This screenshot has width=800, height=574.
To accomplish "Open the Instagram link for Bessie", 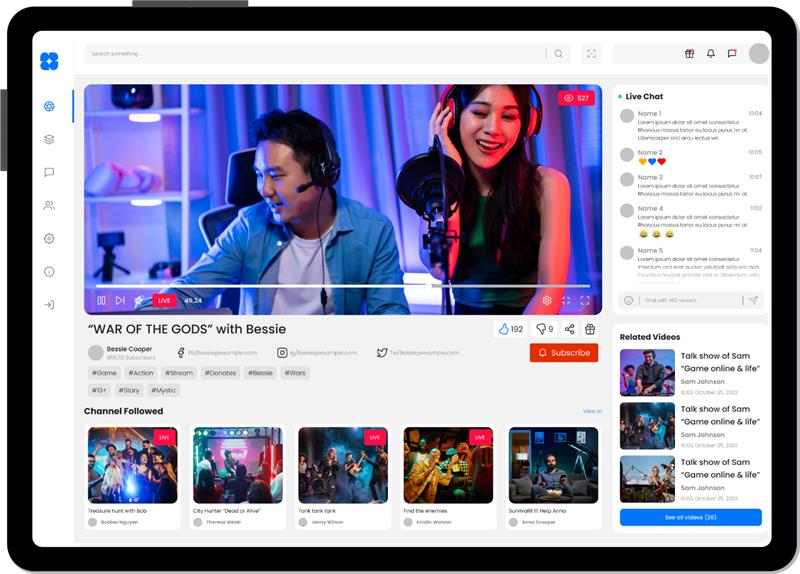I will (x=317, y=353).
